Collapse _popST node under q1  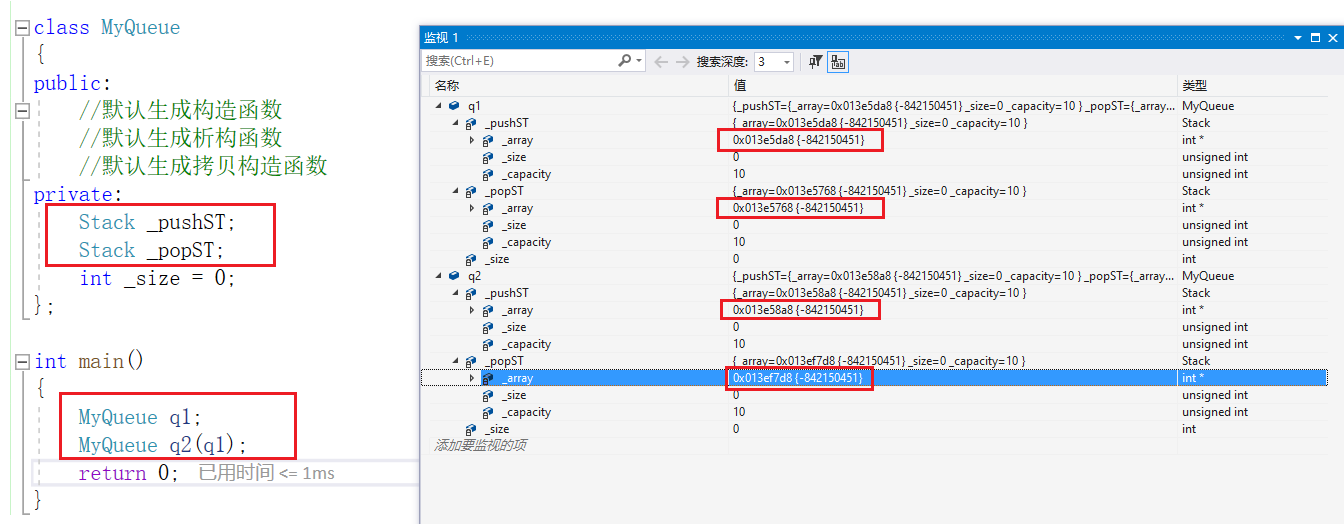pos(455,191)
